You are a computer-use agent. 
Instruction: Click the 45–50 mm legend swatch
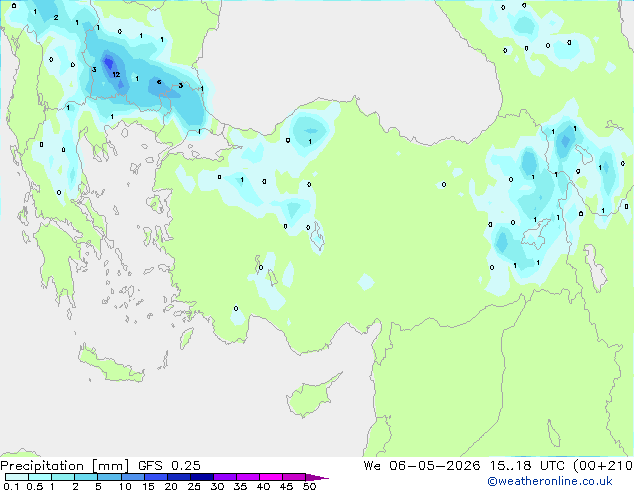pyautogui.click(x=294, y=477)
